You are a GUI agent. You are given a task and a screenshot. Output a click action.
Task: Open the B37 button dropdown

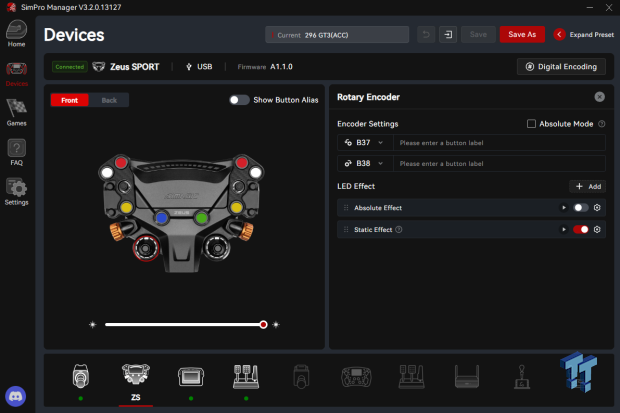coord(365,143)
